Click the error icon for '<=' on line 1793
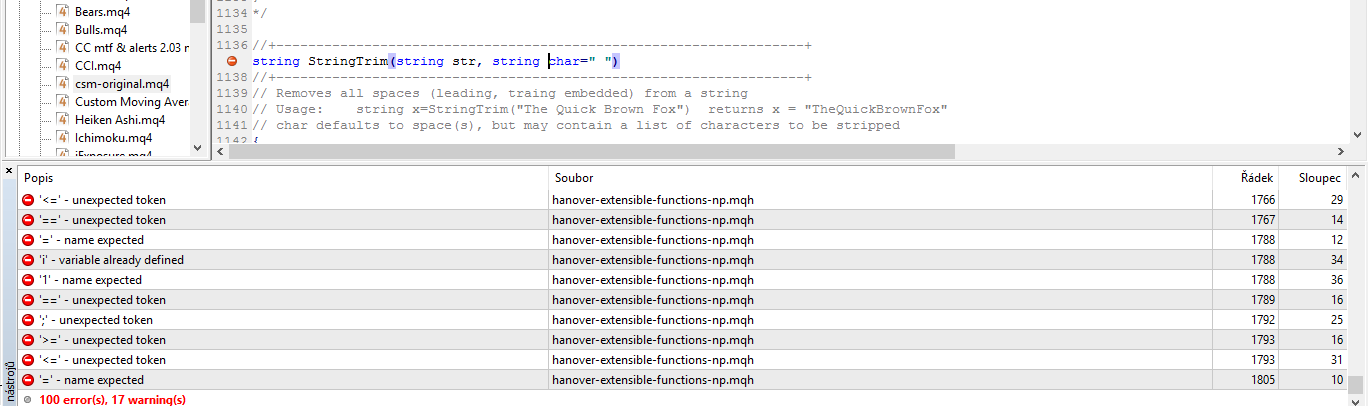1368x406 pixels. 28,359
